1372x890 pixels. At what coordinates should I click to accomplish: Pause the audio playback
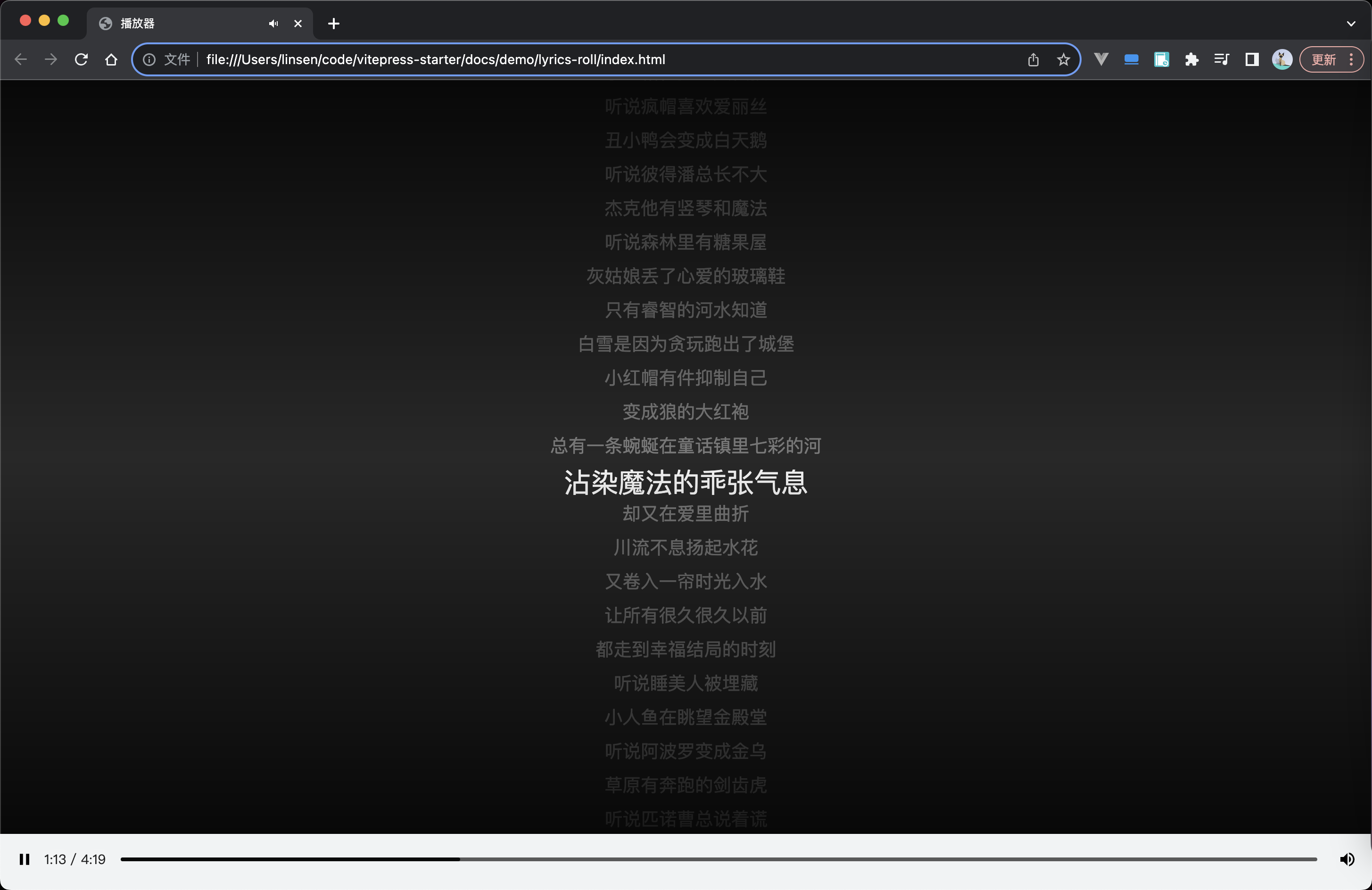24,859
